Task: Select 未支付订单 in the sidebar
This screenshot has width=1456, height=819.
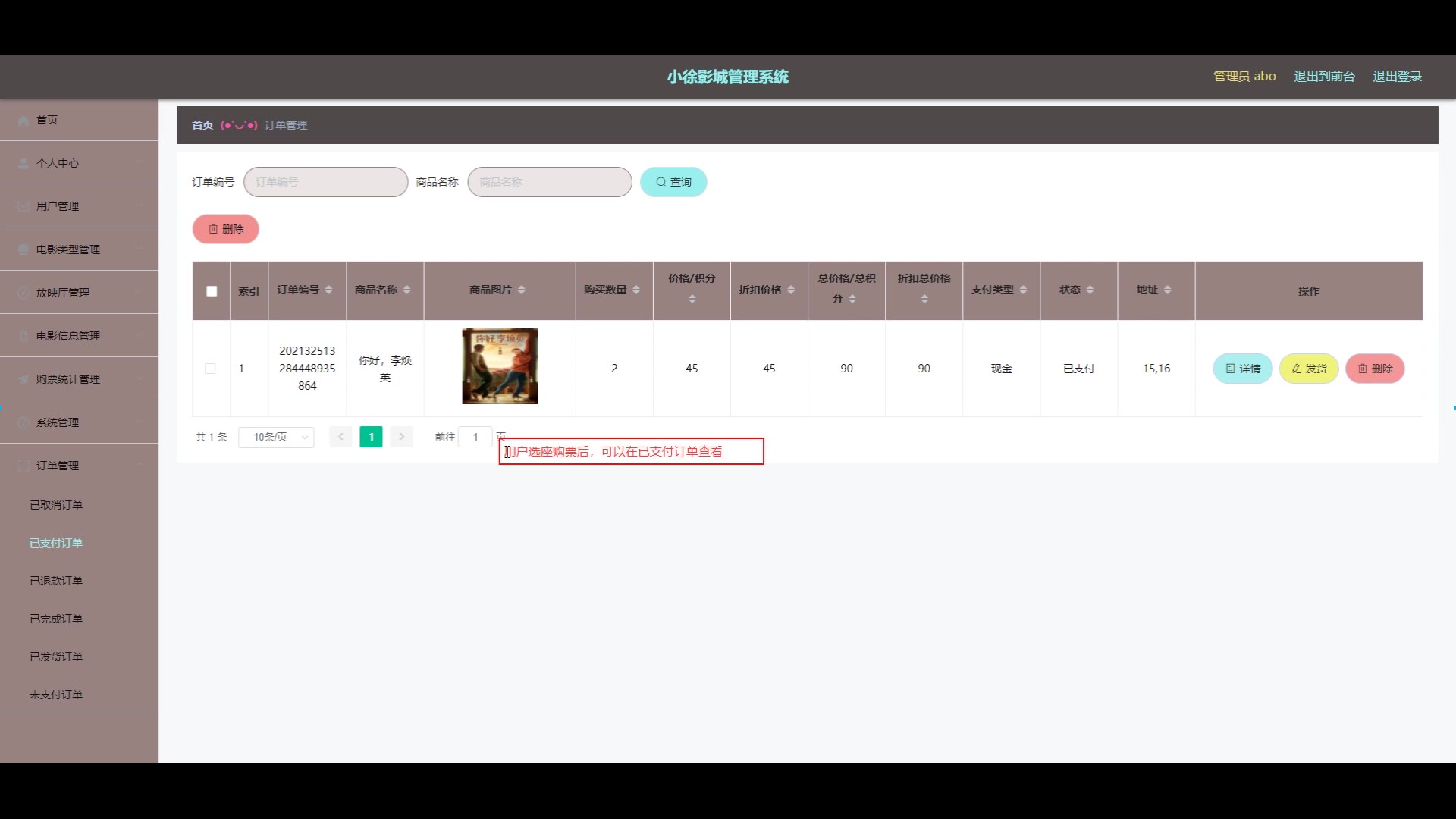Action: pyautogui.click(x=56, y=695)
